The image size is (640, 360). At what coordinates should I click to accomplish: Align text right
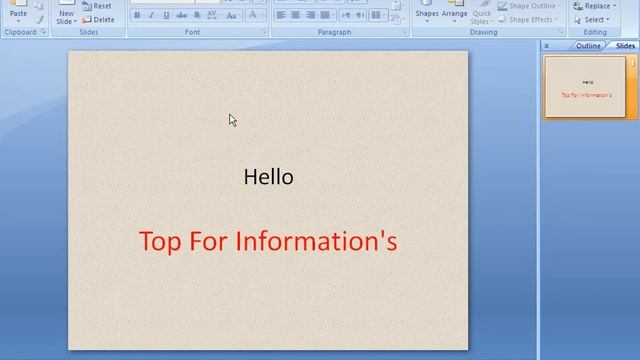click(x=310, y=16)
